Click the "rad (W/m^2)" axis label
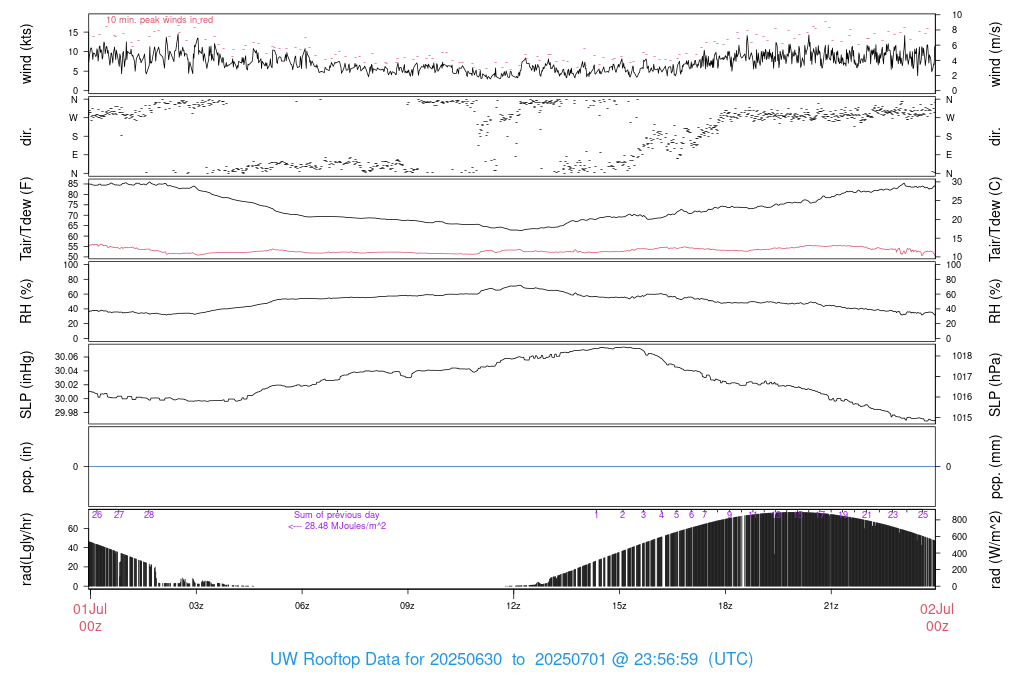The width and height of the screenshot is (1024, 700). (x=995, y=549)
